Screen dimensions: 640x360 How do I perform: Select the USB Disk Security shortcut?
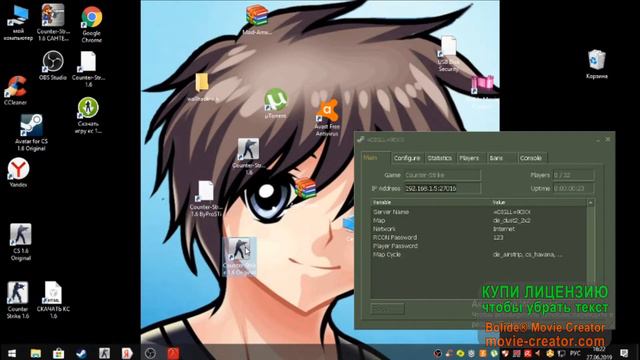pos(448,54)
